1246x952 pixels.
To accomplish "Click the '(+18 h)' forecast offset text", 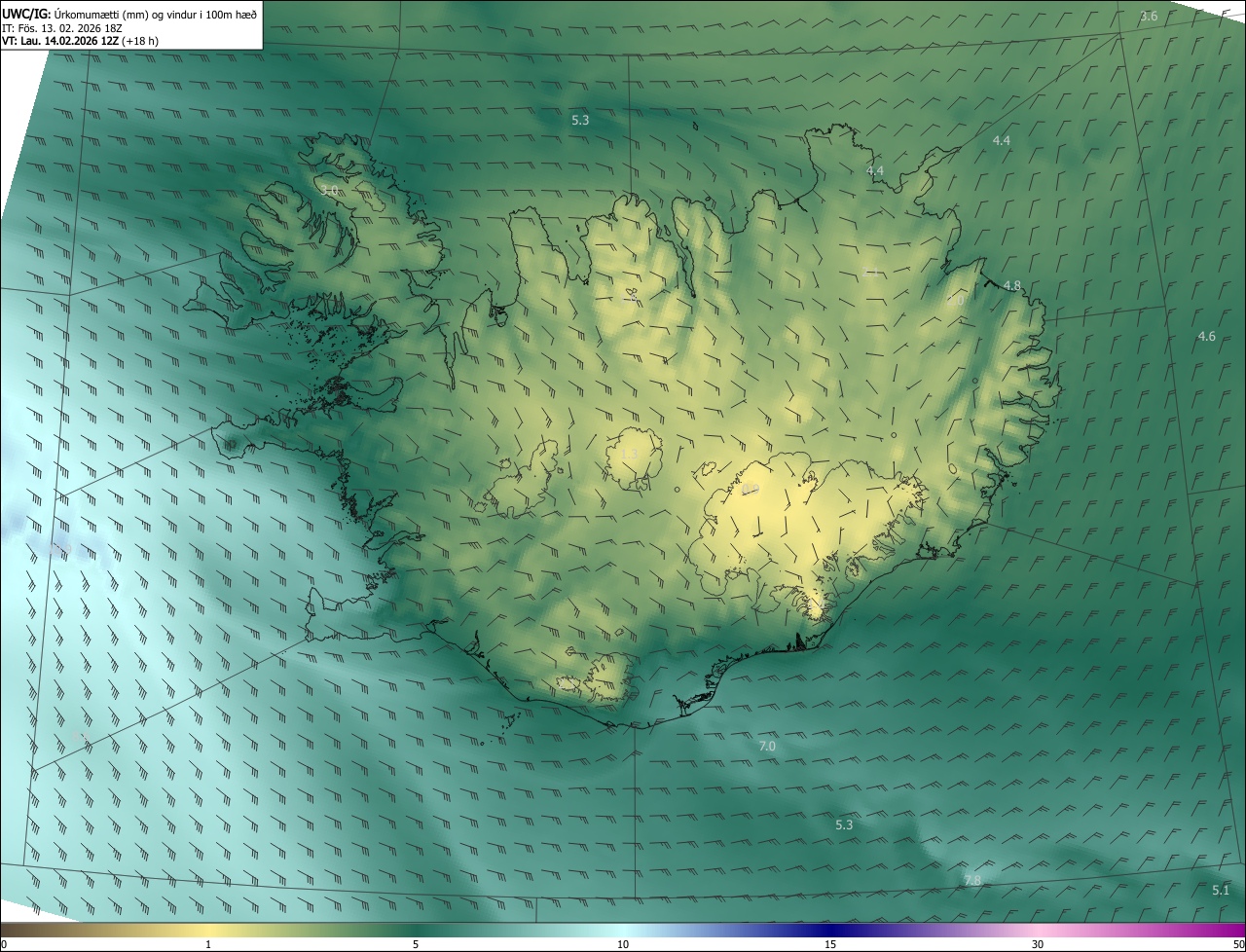I will coord(140,42).
